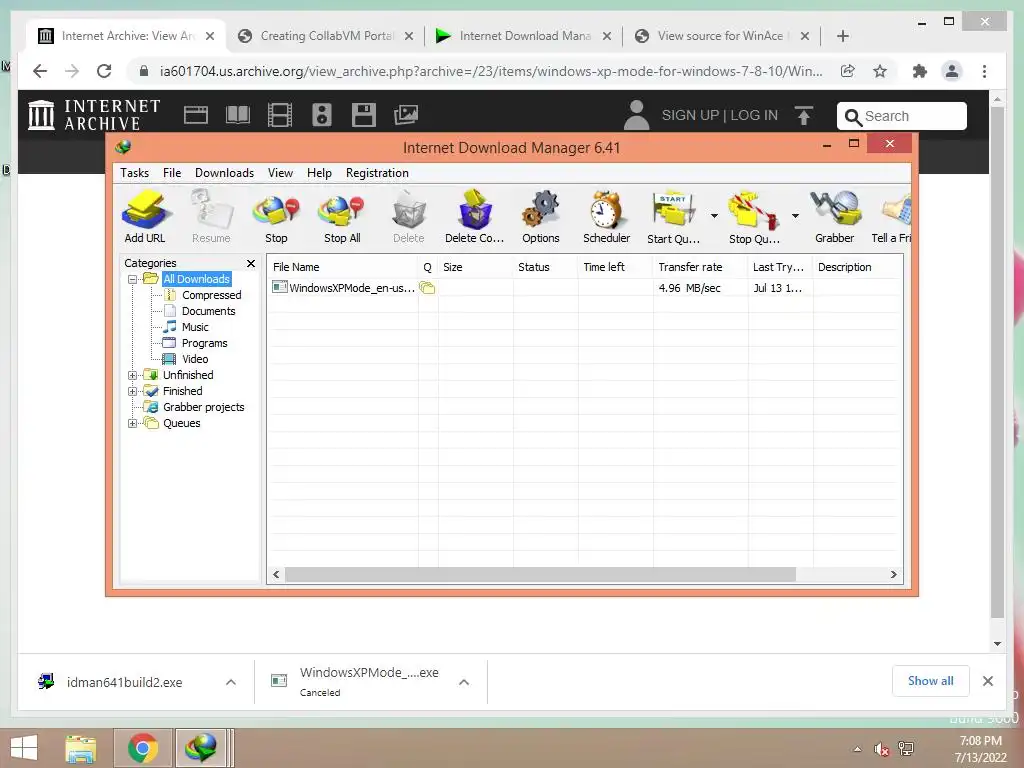Open Chrome profile avatar
The image size is (1024, 768).
pos(952,71)
